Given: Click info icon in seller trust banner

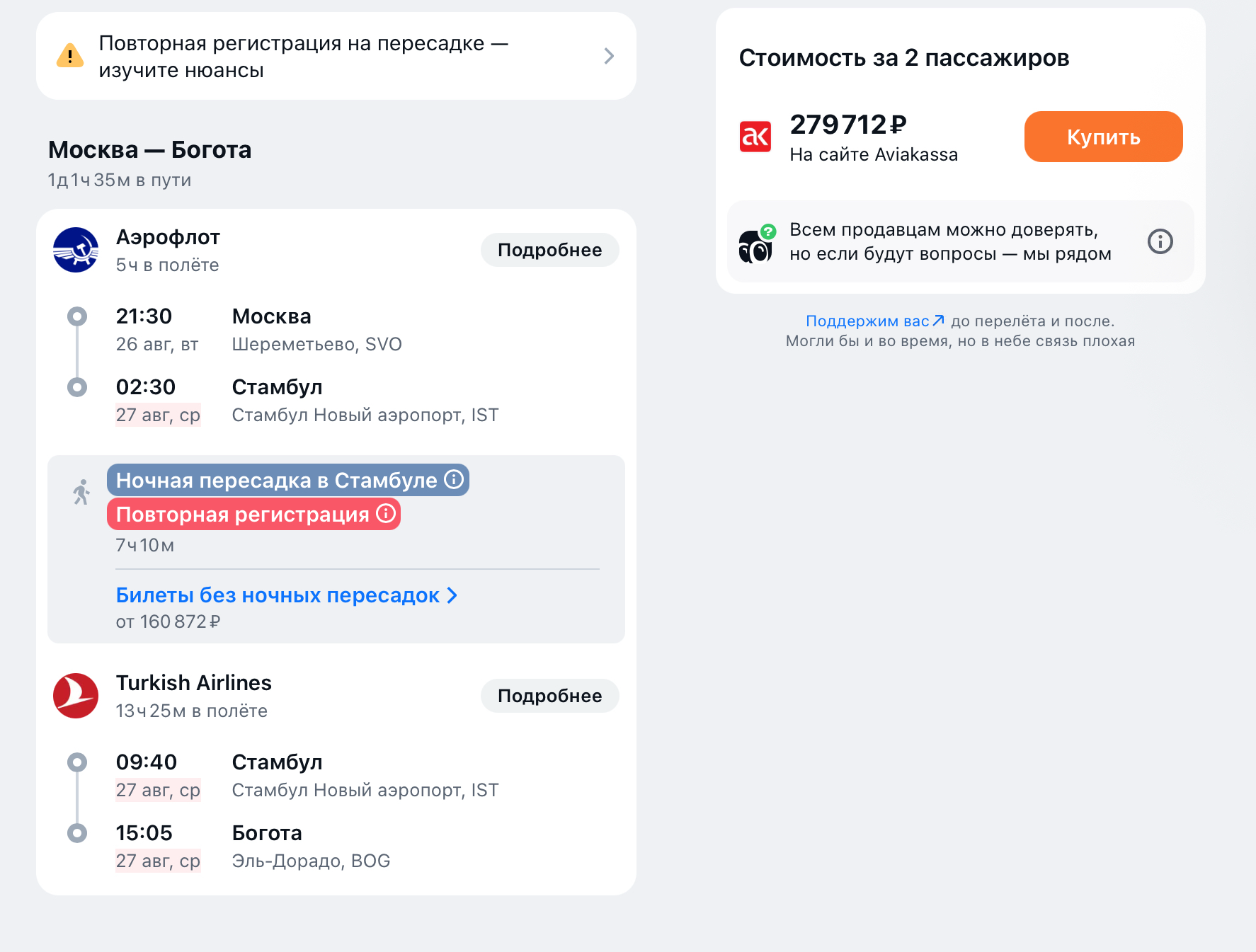Looking at the screenshot, I should point(1160,241).
